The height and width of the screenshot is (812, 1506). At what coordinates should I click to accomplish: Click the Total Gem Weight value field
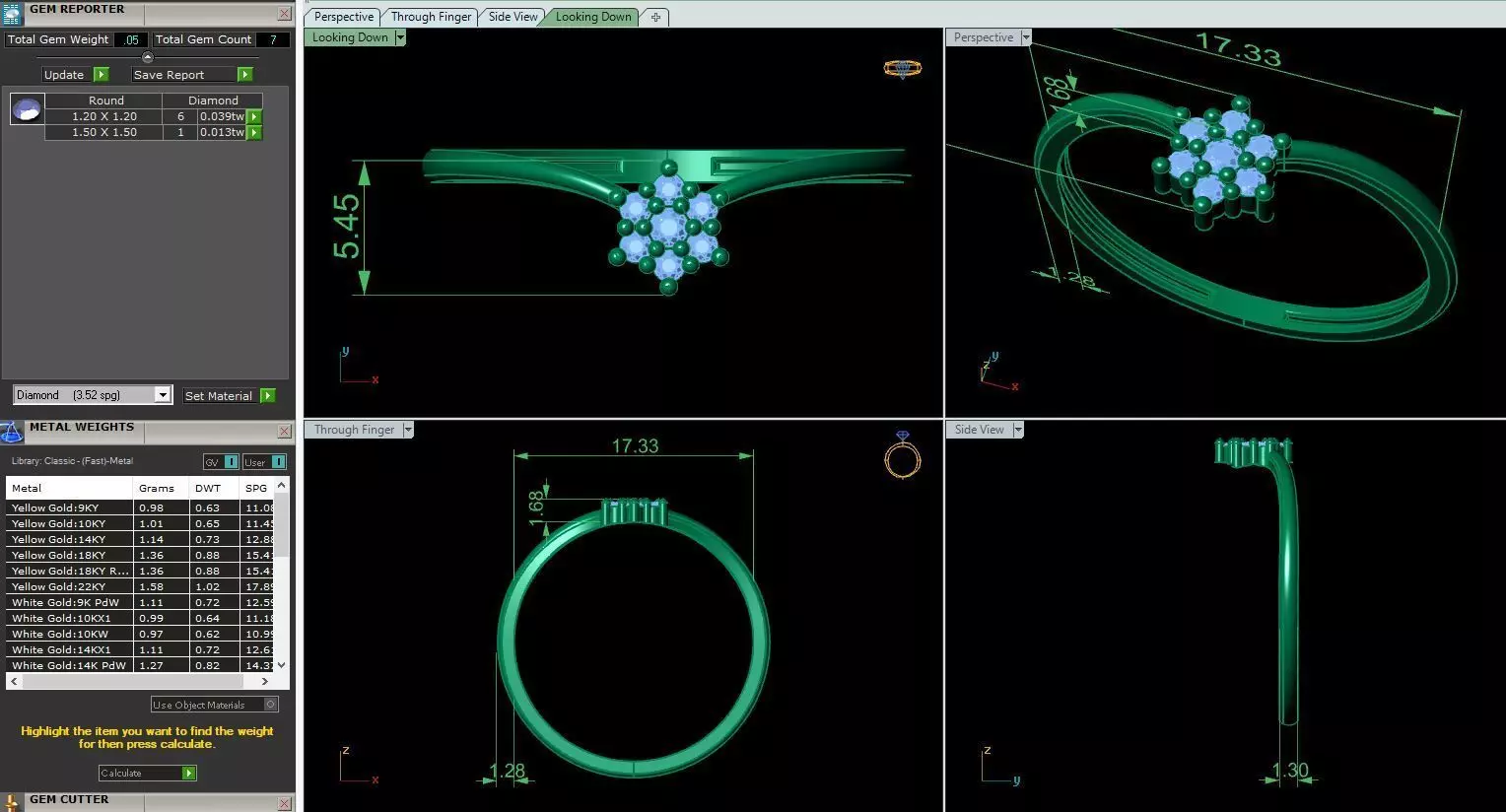click(x=131, y=39)
